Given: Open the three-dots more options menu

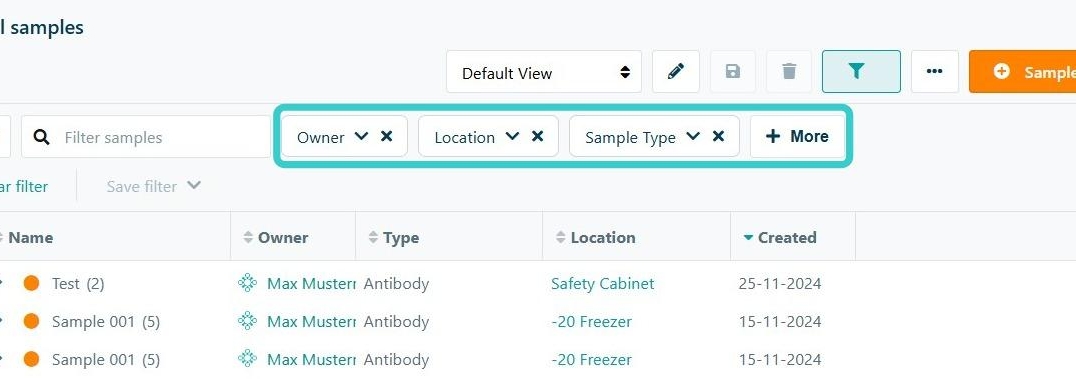Looking at the screenshot, I should click(x=935, y=71).
